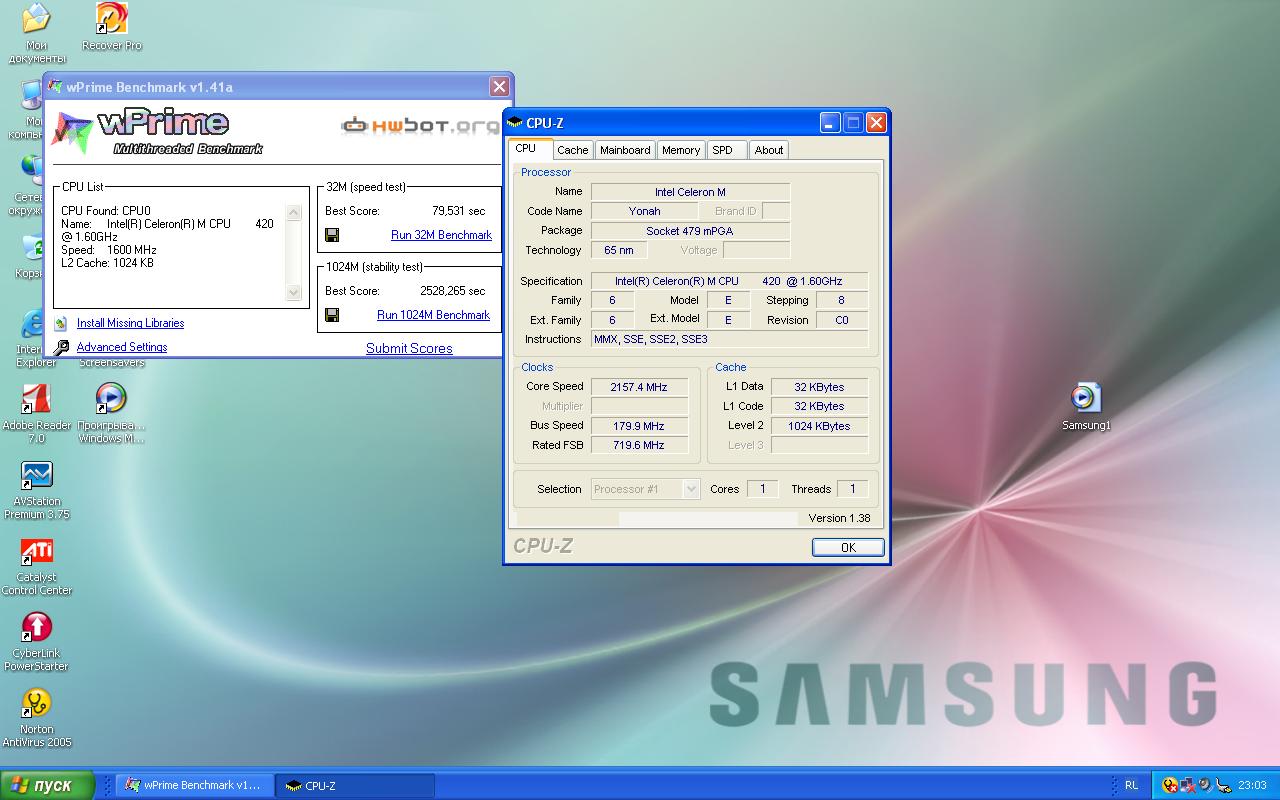Click the Instructions field MMX, SSE, SSE2, SSE3

click(730, 339)
